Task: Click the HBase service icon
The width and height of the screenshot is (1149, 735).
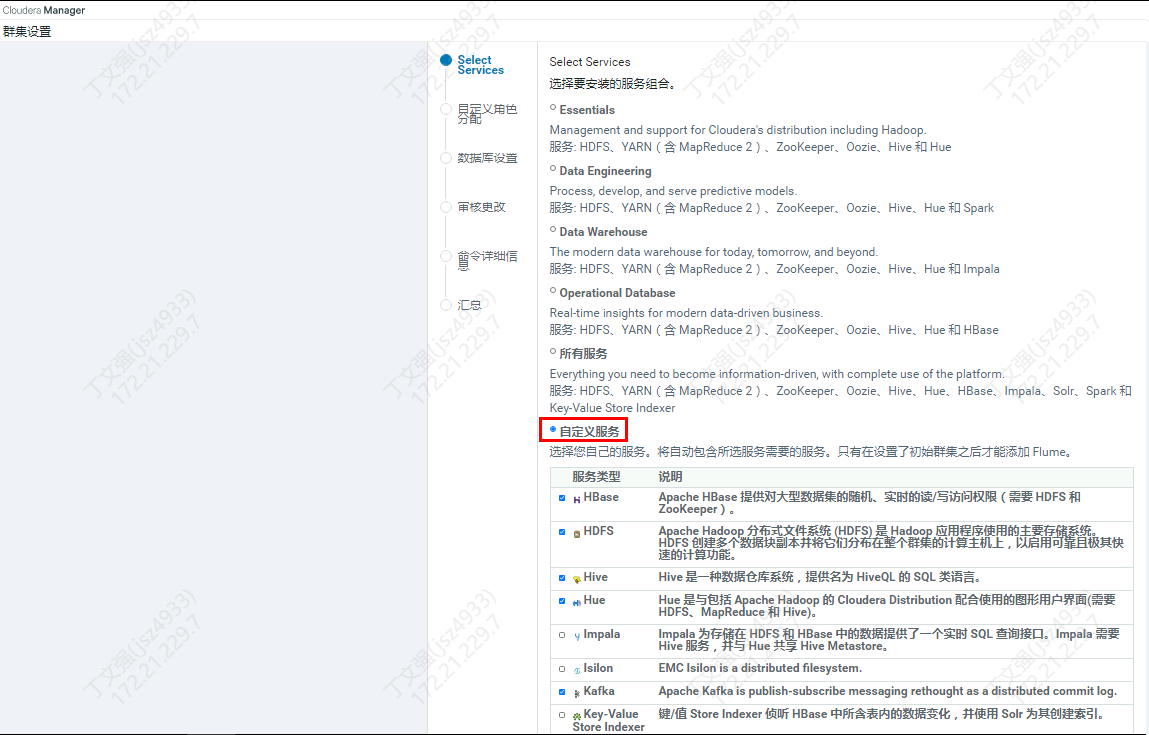Action: coord(577,499)
